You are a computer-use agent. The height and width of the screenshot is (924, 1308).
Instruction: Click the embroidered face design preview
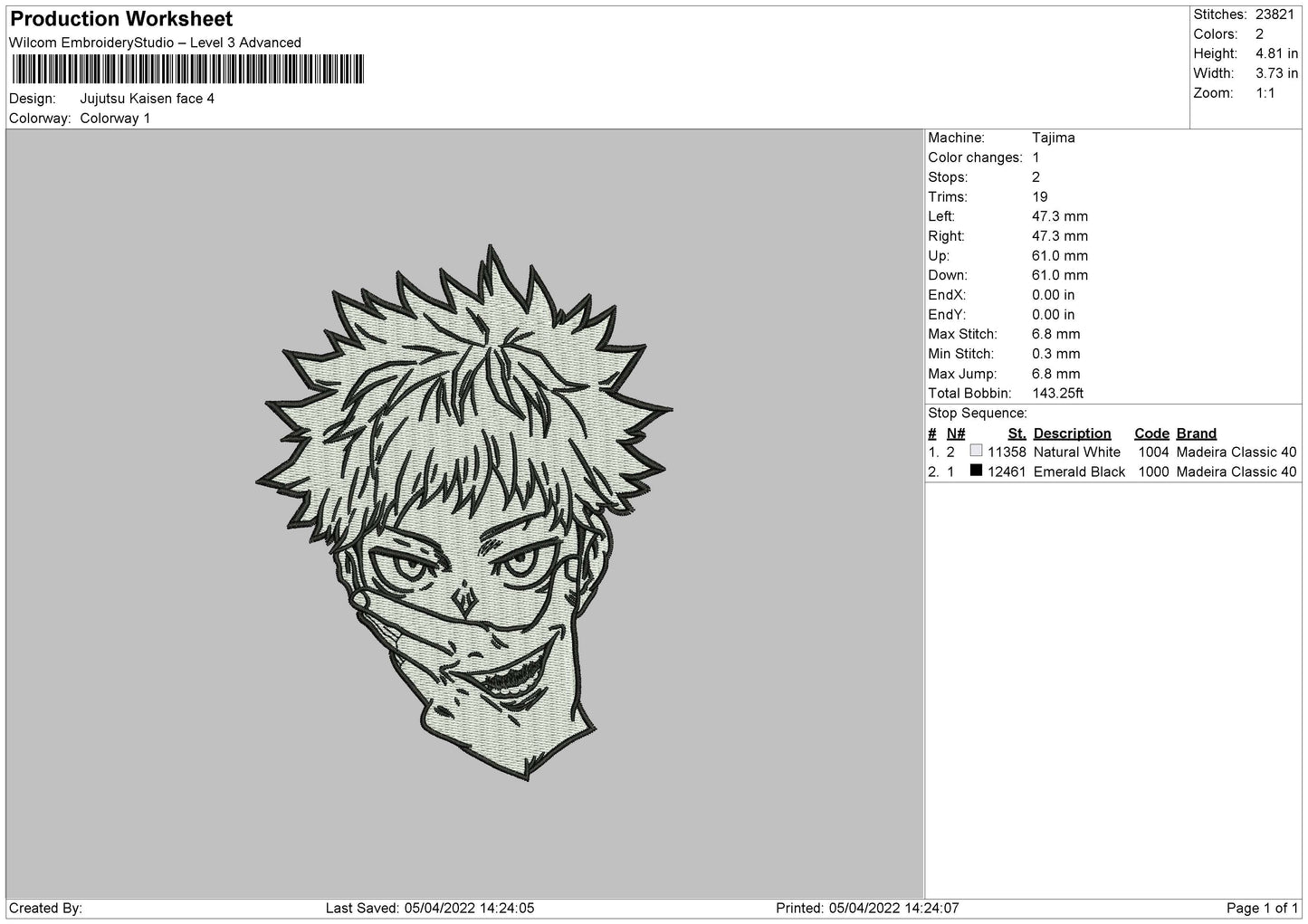pyautogui.click(x=466, y=511)
